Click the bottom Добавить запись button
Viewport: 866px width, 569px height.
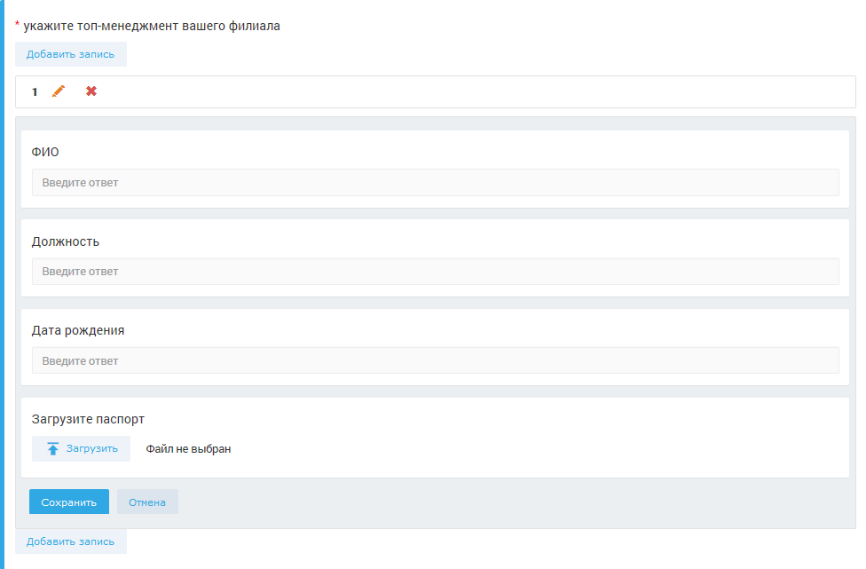coord(70,541)
